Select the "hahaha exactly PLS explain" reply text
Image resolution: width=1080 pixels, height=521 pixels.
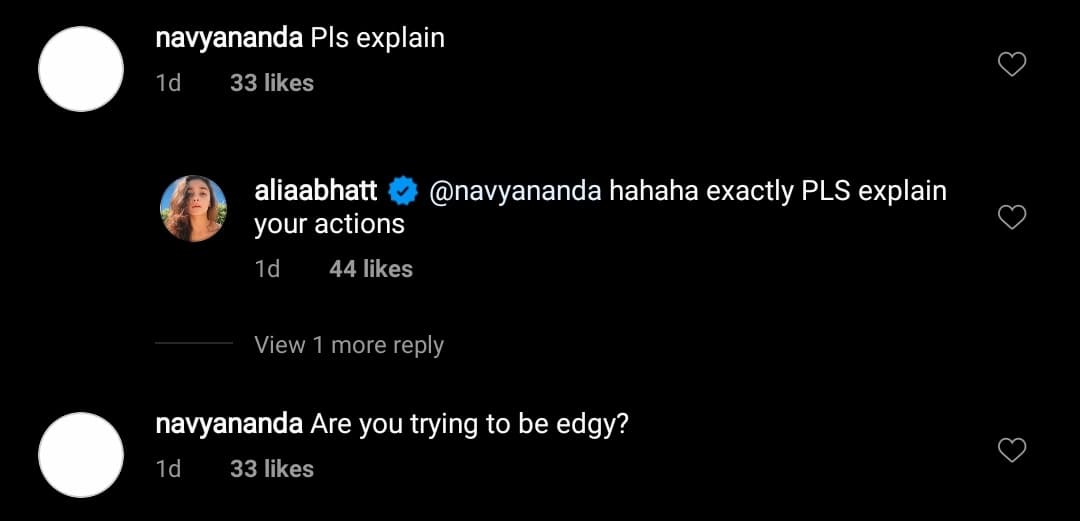pos(776,190)
